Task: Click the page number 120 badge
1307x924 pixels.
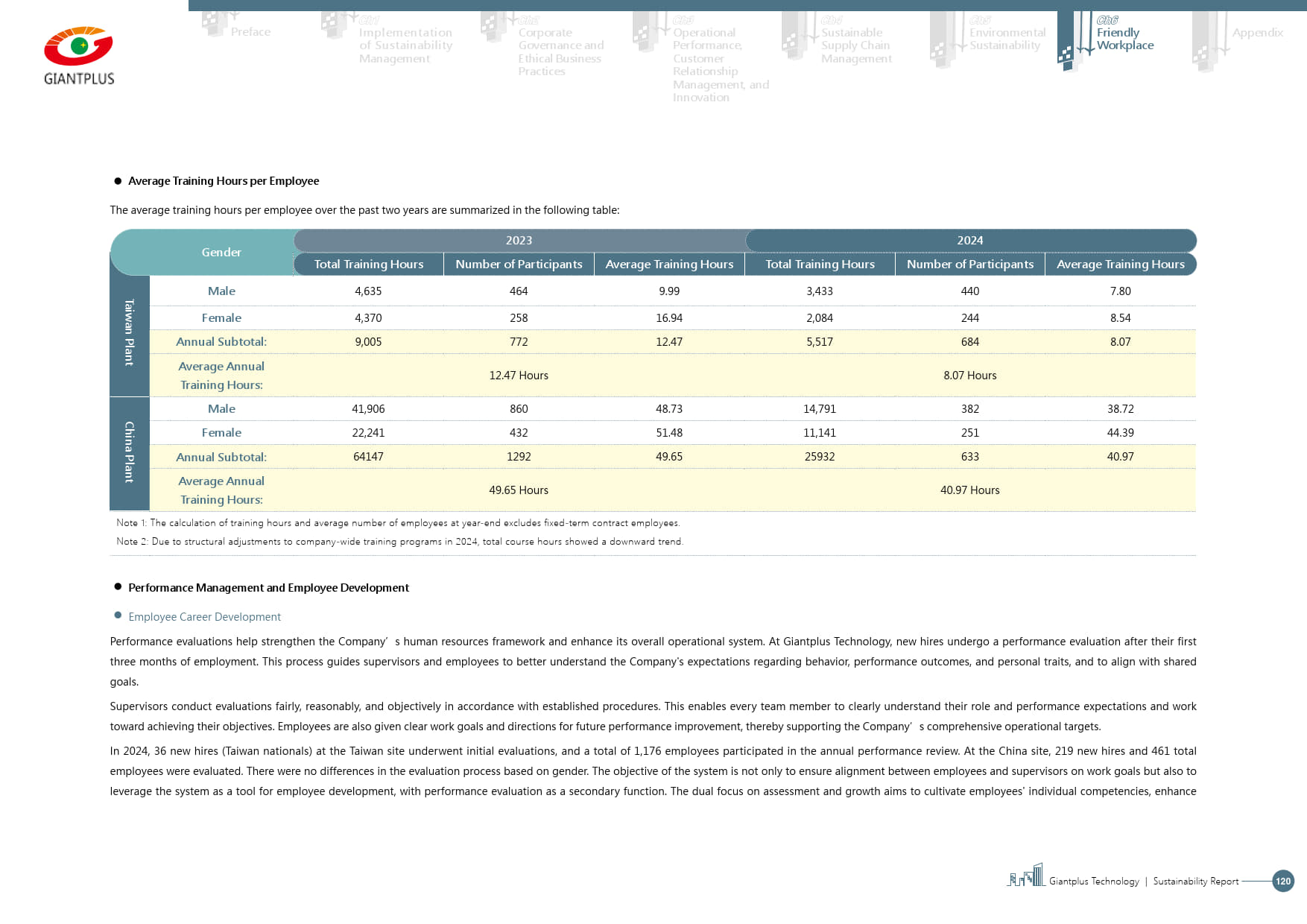Action: tap(1282, 881)
